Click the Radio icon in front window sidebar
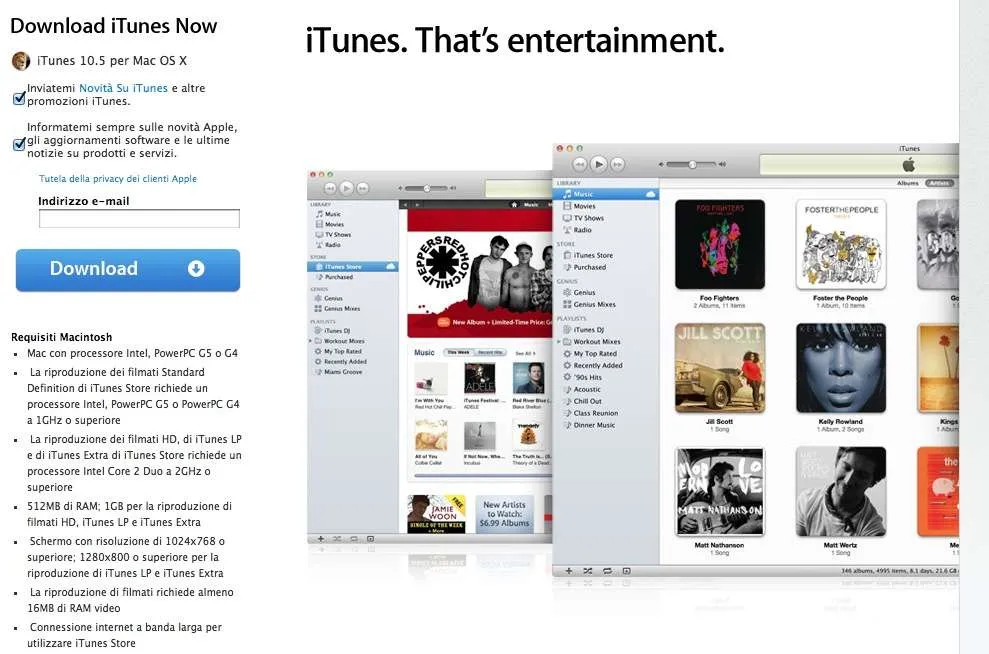Screen dimensions: 989x654 567,230
